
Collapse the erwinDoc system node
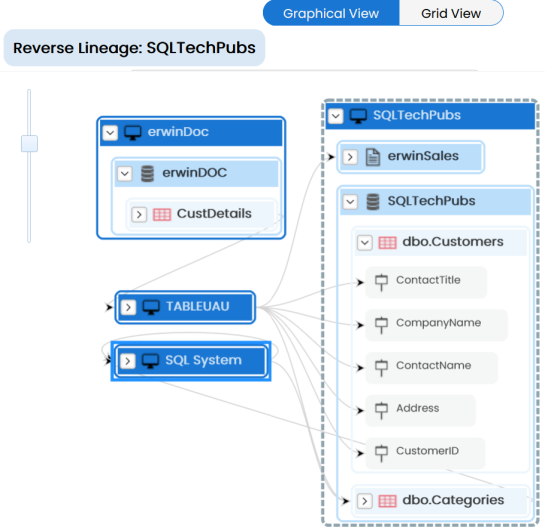click(110, 133)
